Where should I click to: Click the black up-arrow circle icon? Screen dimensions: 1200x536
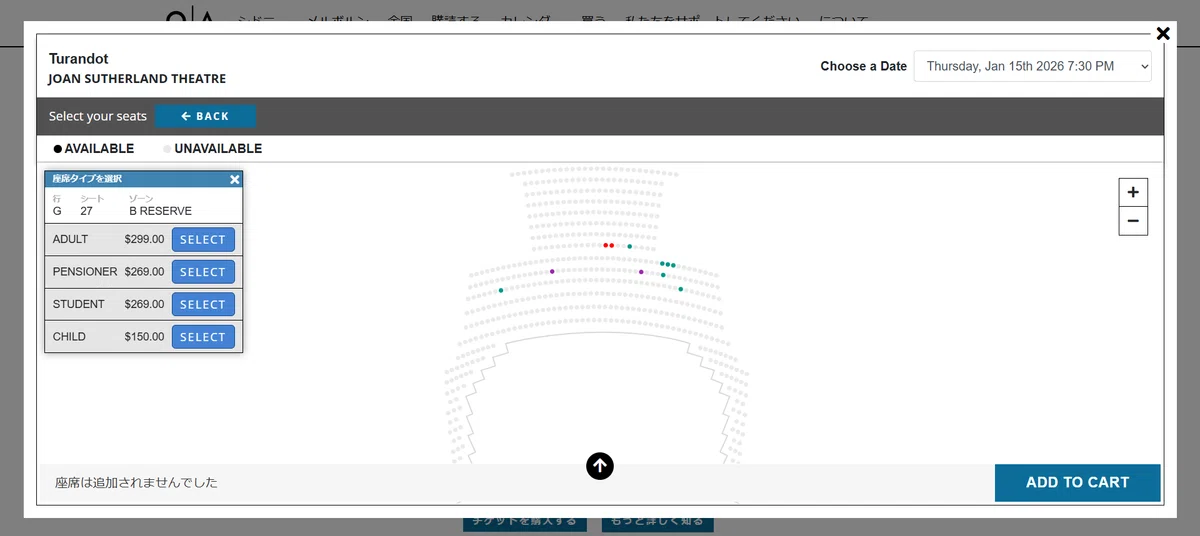(599, 465)
